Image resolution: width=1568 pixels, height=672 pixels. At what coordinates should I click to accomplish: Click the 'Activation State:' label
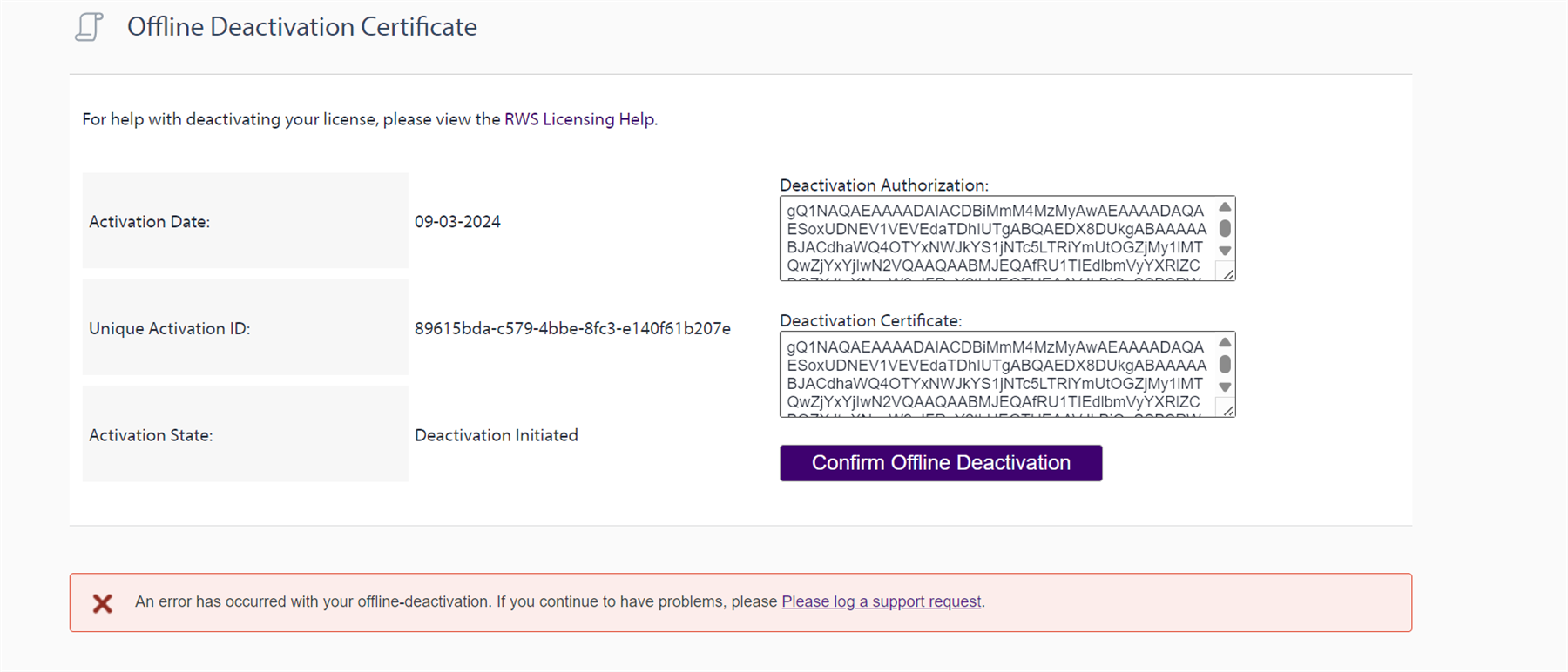click(151, 435)
